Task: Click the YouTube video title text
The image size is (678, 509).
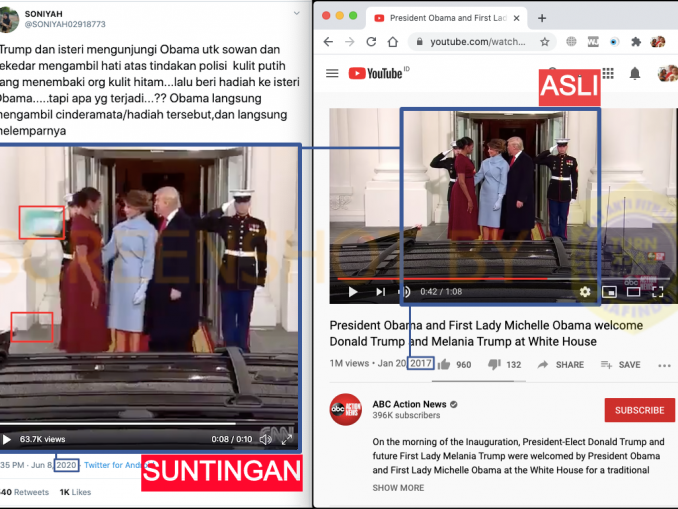Action: (x=486, y=333)
